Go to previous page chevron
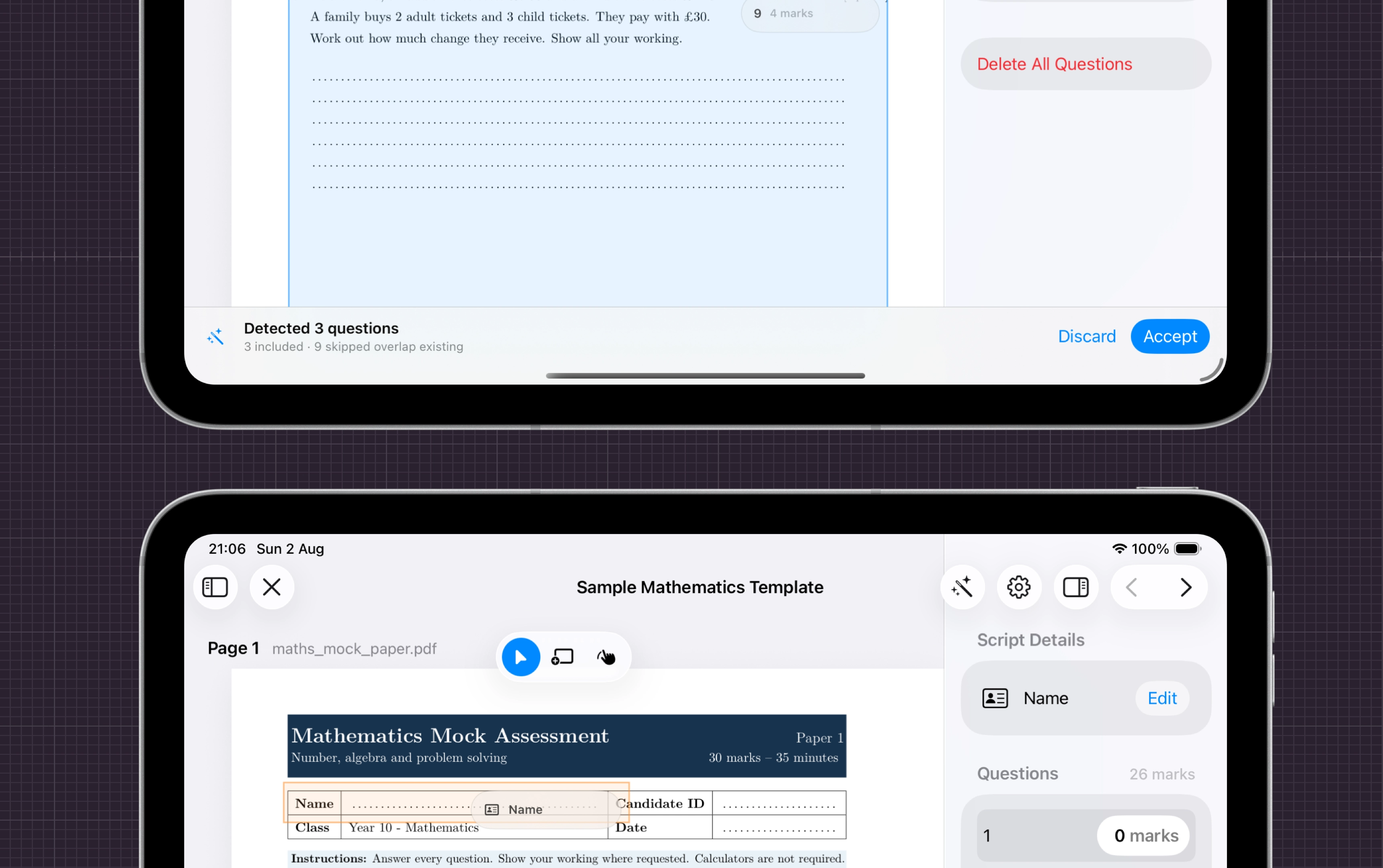Screen dimensions: 1383x868 click(x=1131, y=587)
